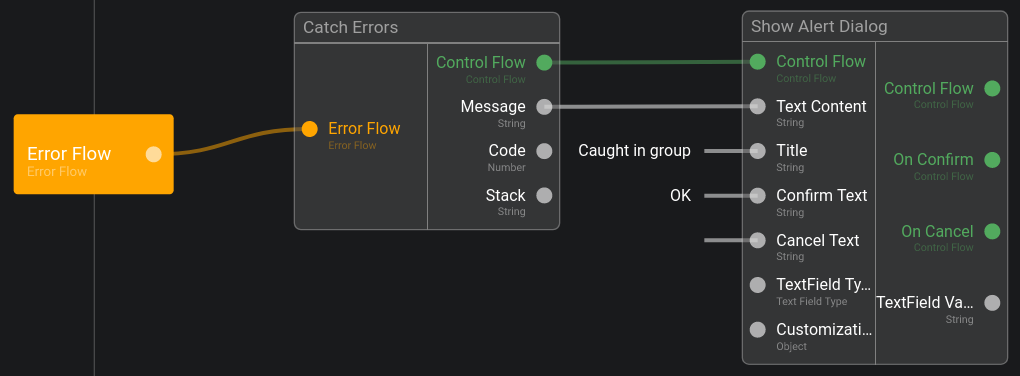Click the Control Flow input port of Show Alert Dialog

coord(758,62)
